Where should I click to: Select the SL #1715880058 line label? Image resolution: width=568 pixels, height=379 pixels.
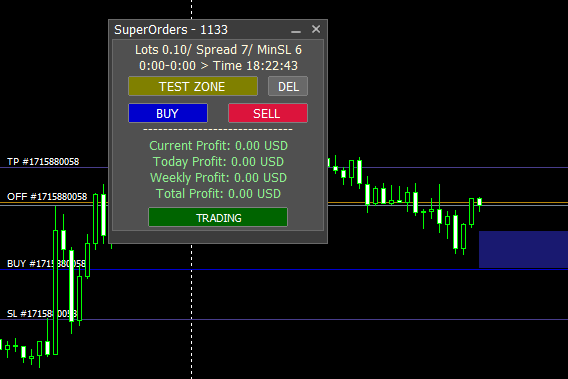(42, 313)
